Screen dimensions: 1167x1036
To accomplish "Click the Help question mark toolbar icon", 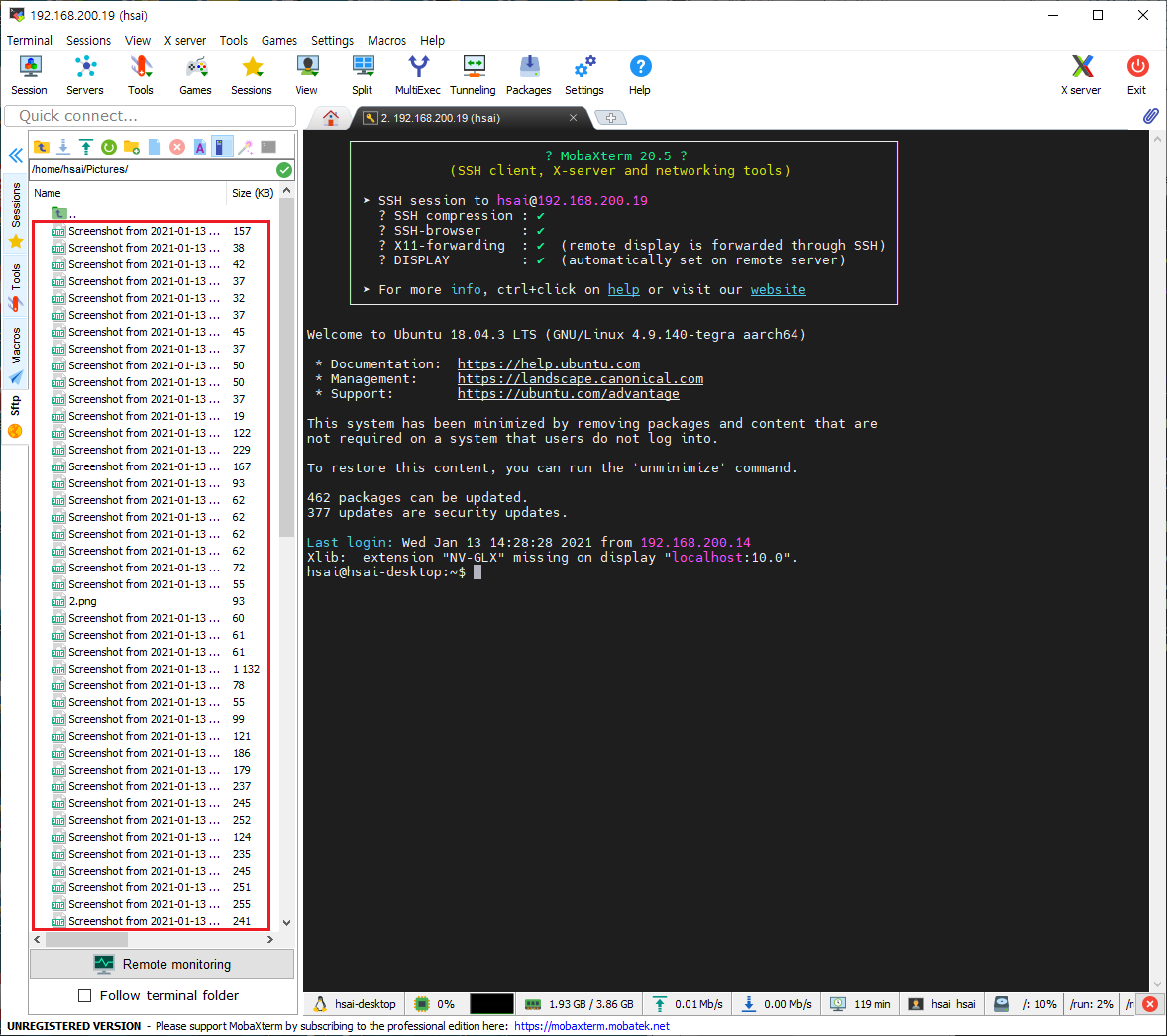I will (639, 75).
